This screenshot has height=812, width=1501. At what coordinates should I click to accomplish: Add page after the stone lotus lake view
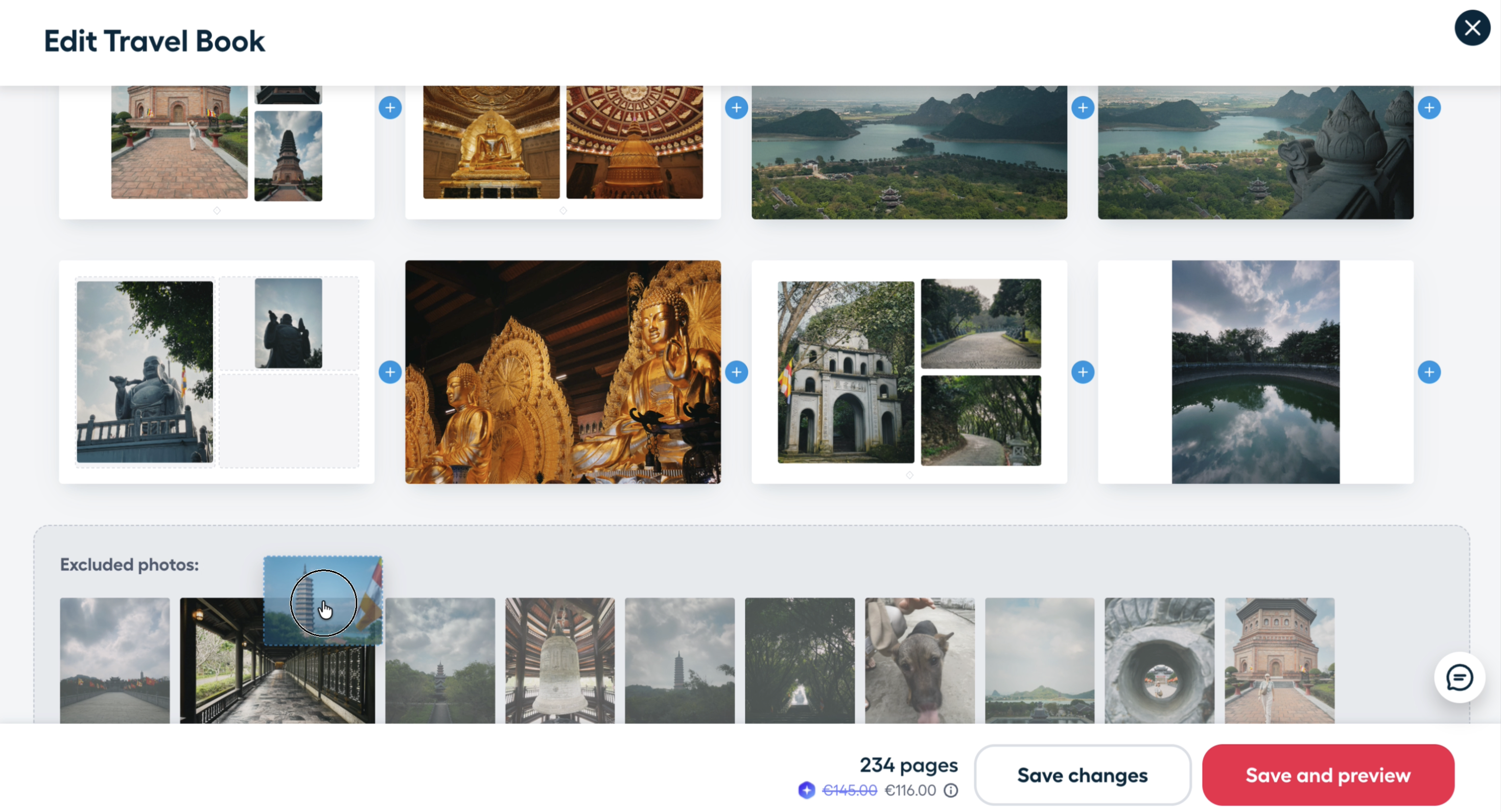tap(1429, 108)
